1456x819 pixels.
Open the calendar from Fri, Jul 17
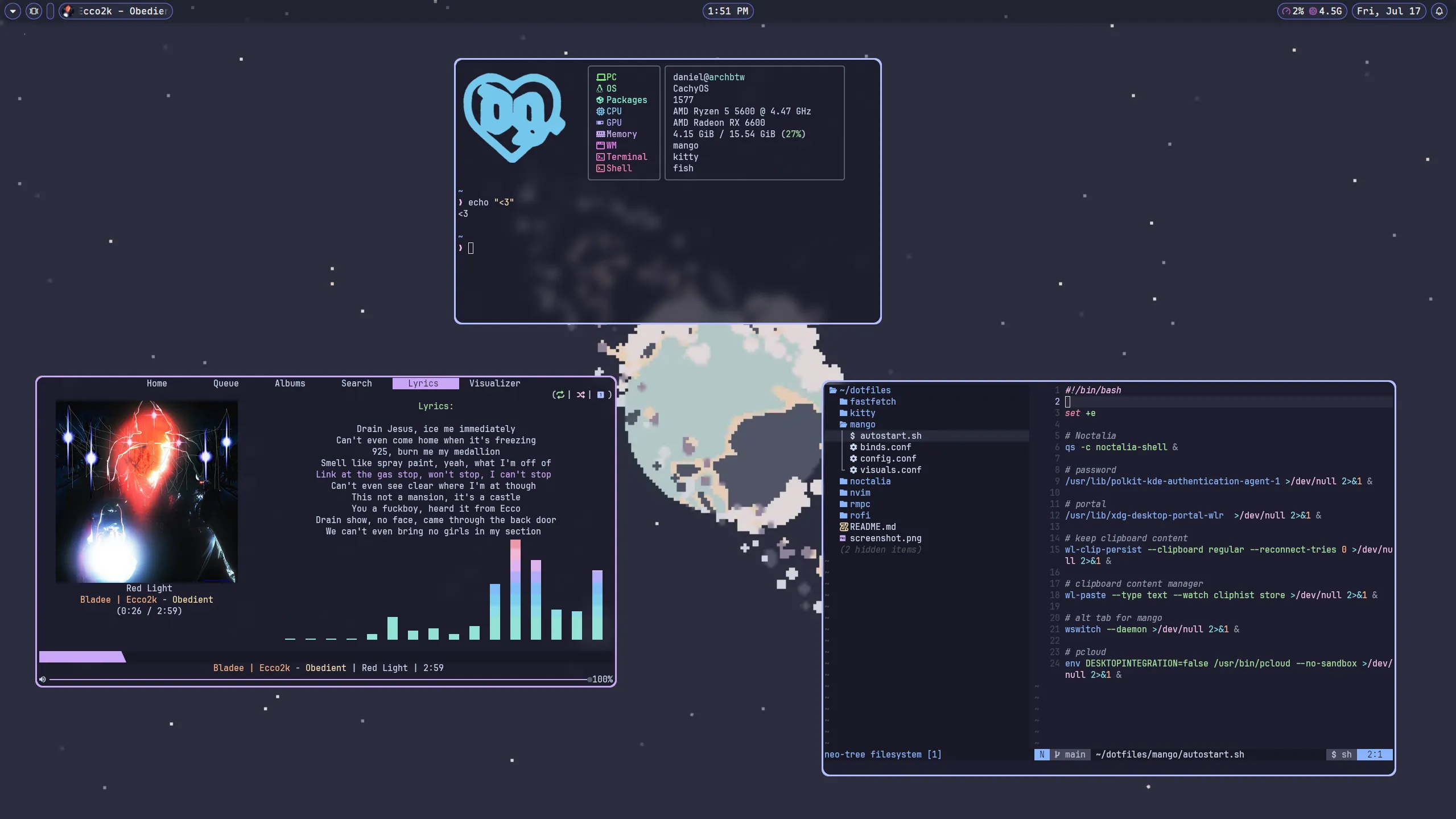pos(1388,11)
